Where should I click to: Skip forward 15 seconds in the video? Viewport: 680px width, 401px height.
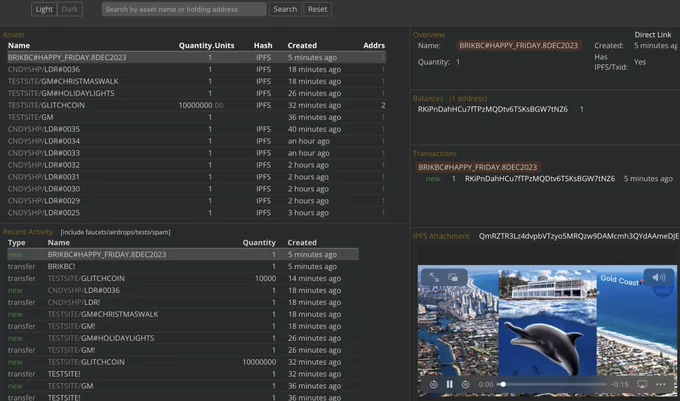(465, 384)
